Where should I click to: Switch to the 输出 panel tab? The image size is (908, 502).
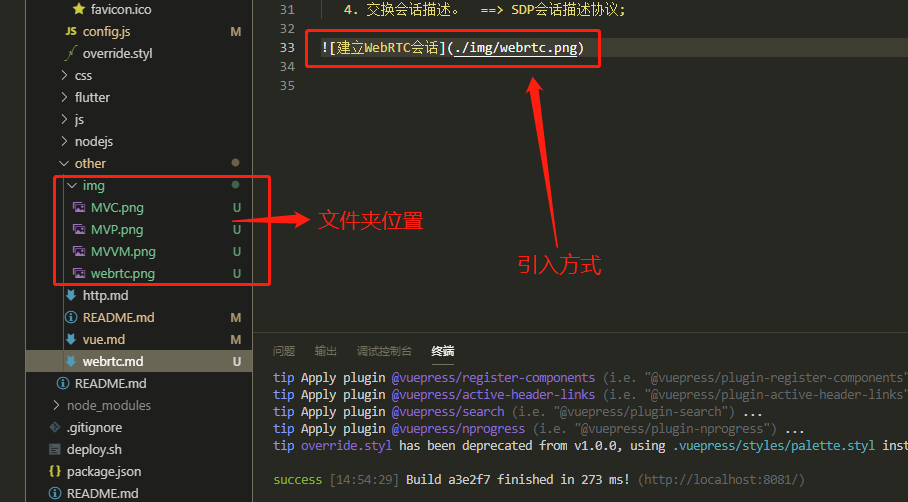(326, 351)
